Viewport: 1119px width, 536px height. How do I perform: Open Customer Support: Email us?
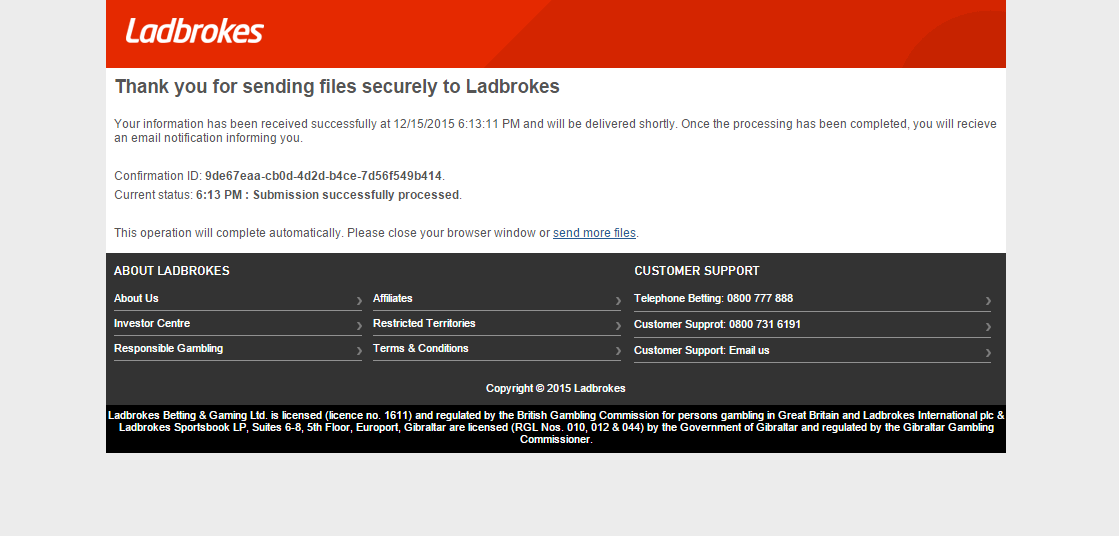[702, 350]
